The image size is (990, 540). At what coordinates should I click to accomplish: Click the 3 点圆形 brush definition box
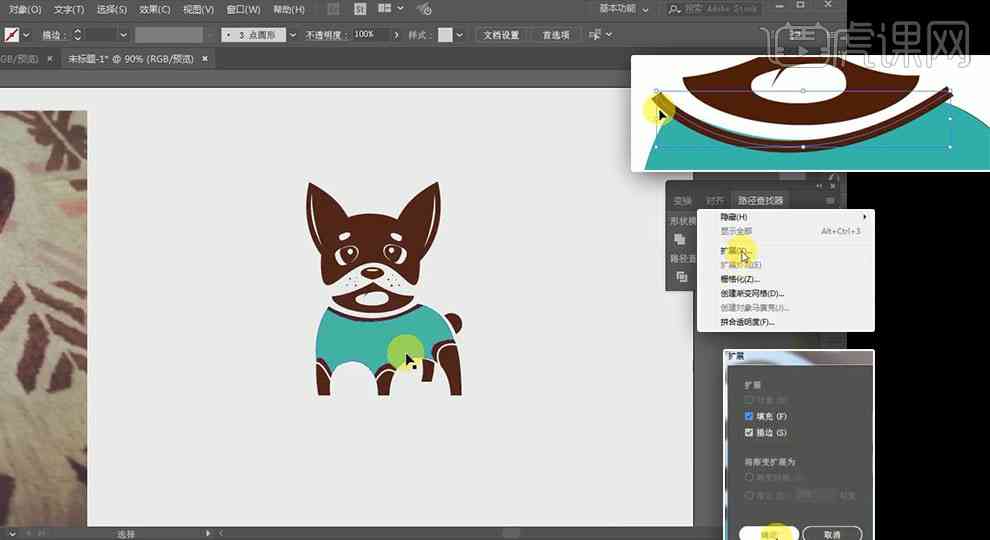(x=254, y=35)
